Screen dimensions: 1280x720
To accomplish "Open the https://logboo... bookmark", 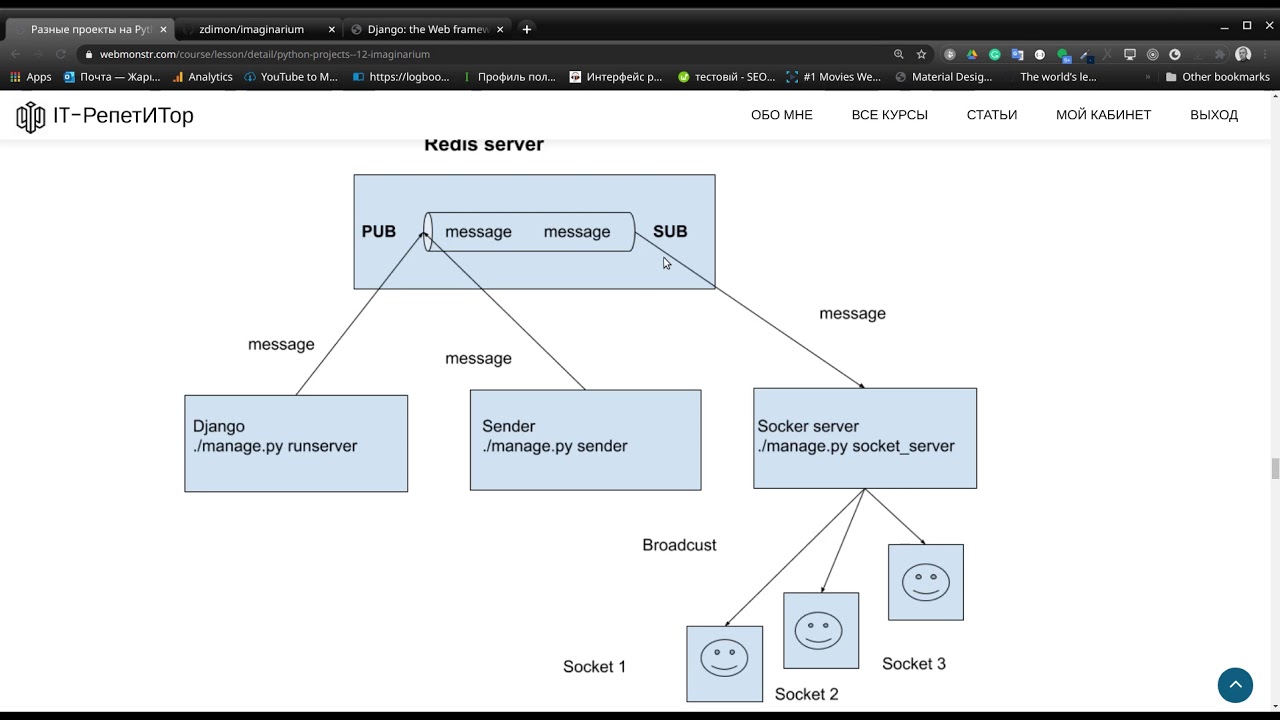I will 401,77.
